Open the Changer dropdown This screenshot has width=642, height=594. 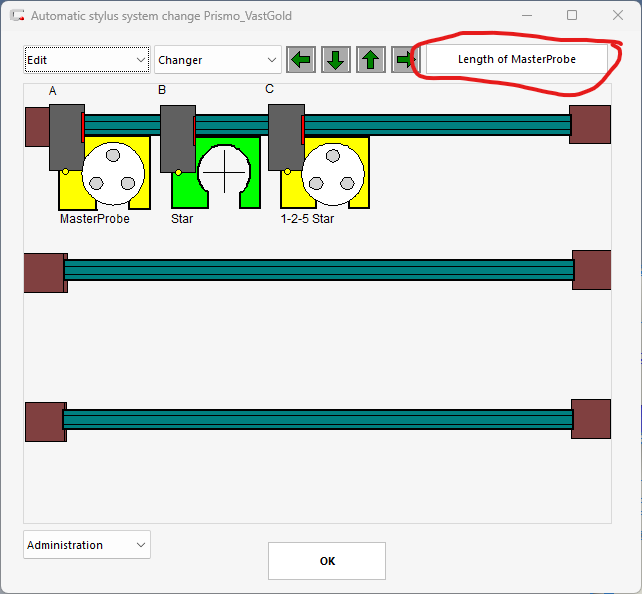tap(218, 60)
